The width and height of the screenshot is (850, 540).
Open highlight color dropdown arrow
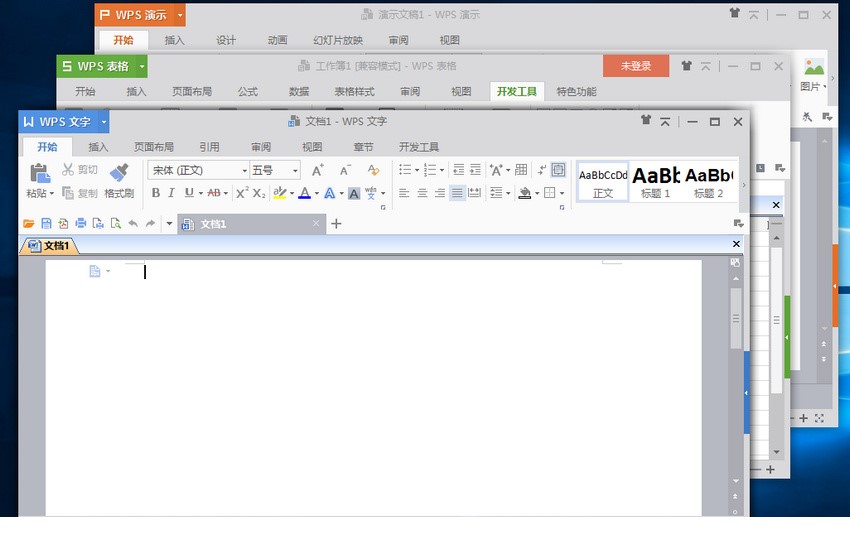(x=292, y=193)
